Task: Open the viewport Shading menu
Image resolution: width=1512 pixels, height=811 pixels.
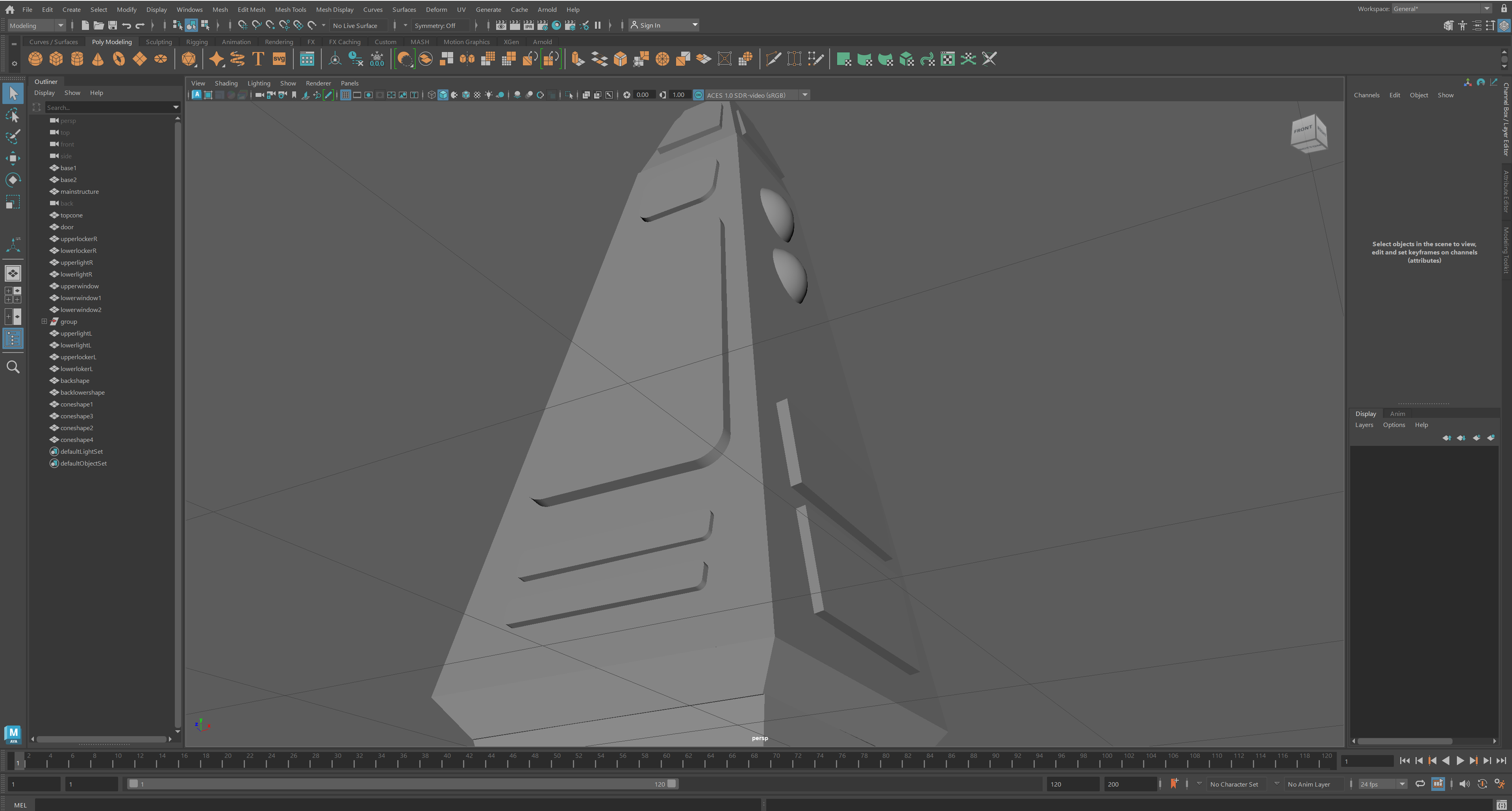Action: pos(226,84)
